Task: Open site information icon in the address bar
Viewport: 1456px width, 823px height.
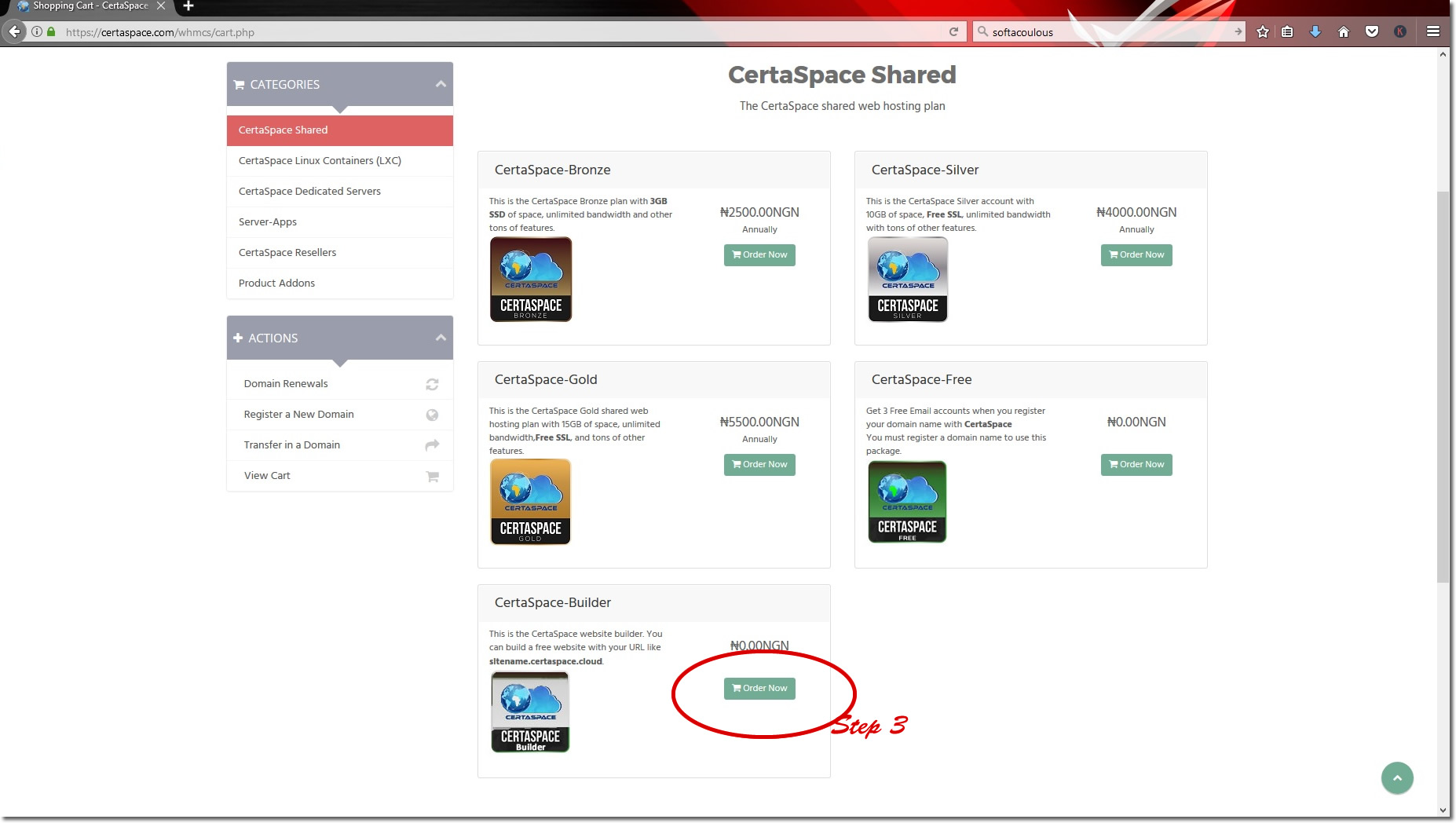Action: pos(37,32)
